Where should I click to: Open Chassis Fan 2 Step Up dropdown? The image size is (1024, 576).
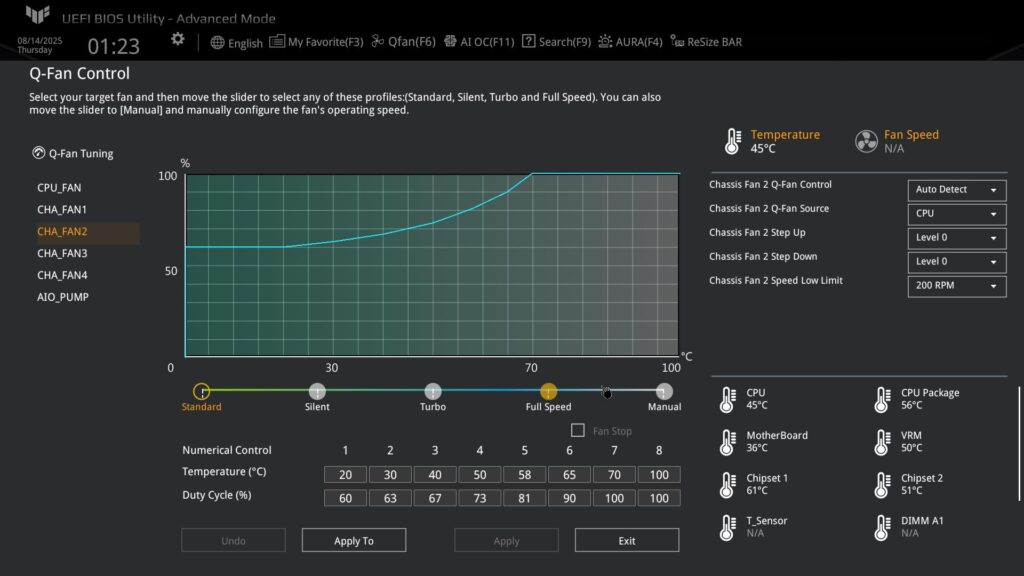[957, 238]
